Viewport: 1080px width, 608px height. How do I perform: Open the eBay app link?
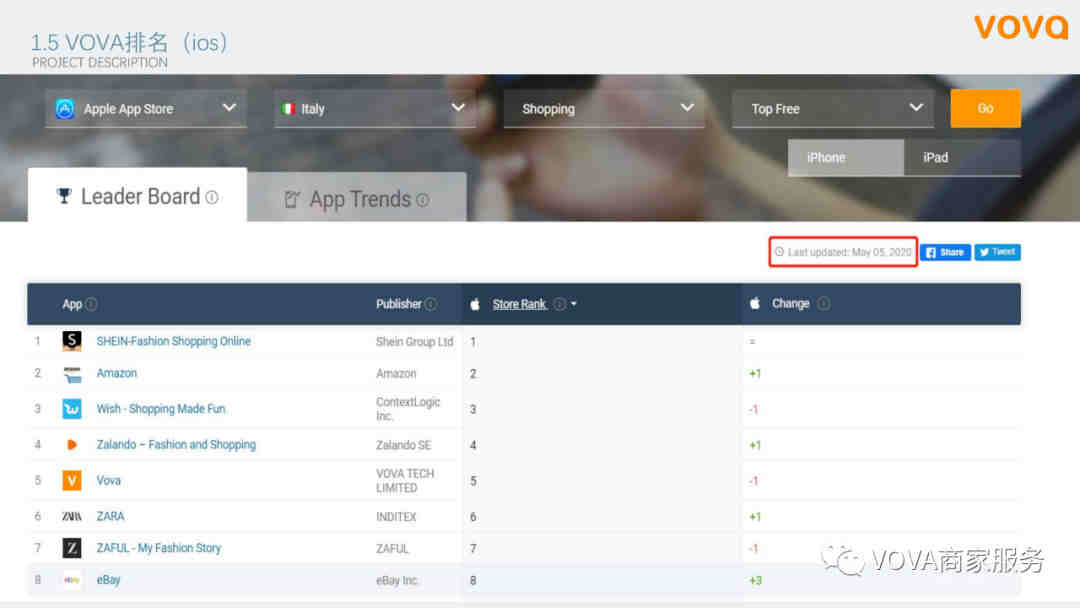coord(108,580)
